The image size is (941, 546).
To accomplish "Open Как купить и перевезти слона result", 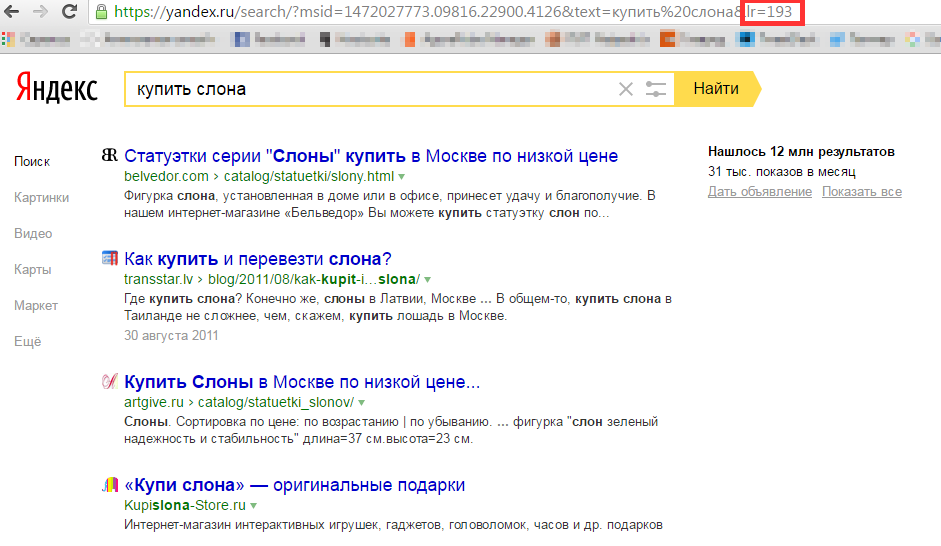I will pos(257,259).
